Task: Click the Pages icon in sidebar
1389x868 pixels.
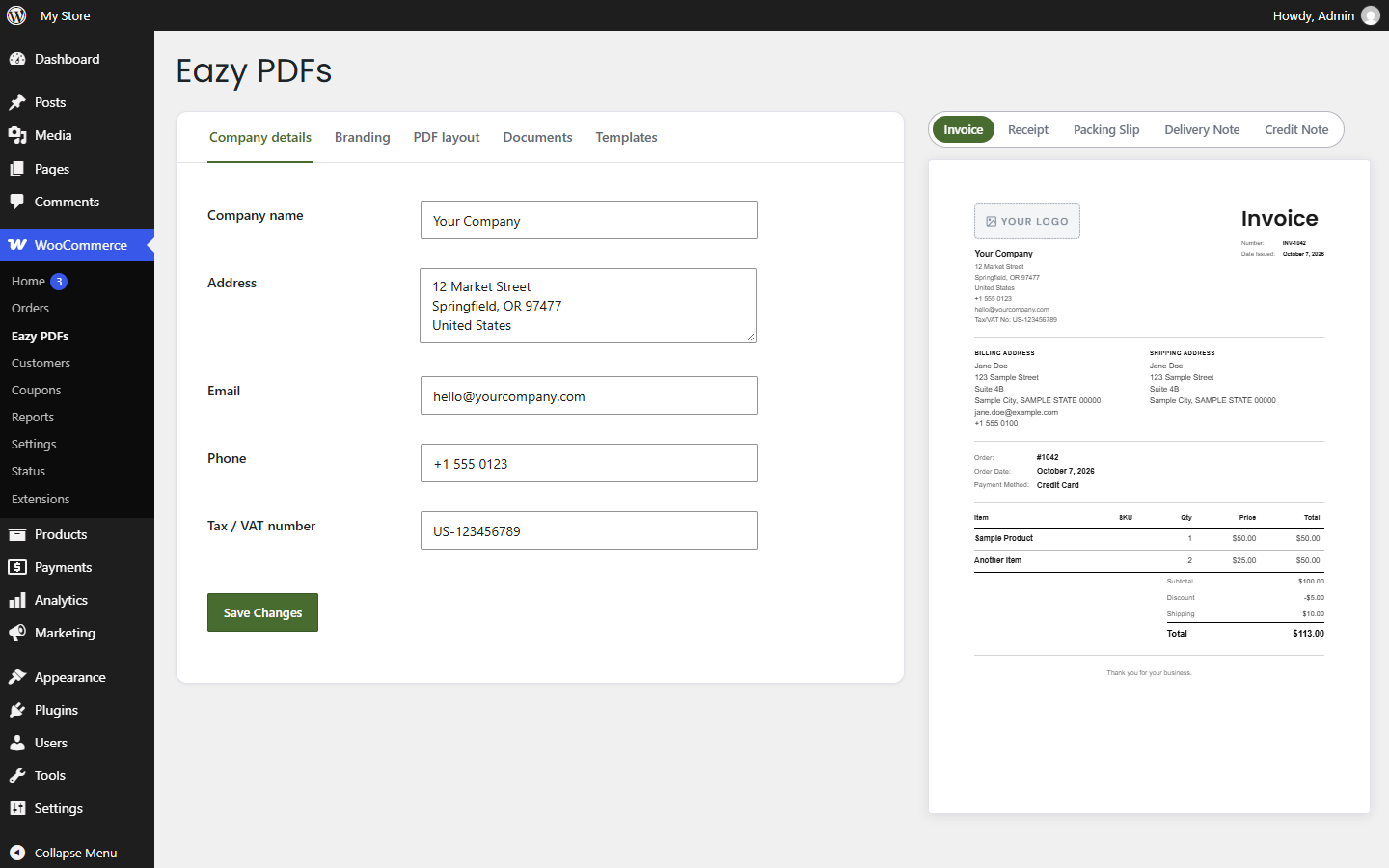Action: pos(17,169)
